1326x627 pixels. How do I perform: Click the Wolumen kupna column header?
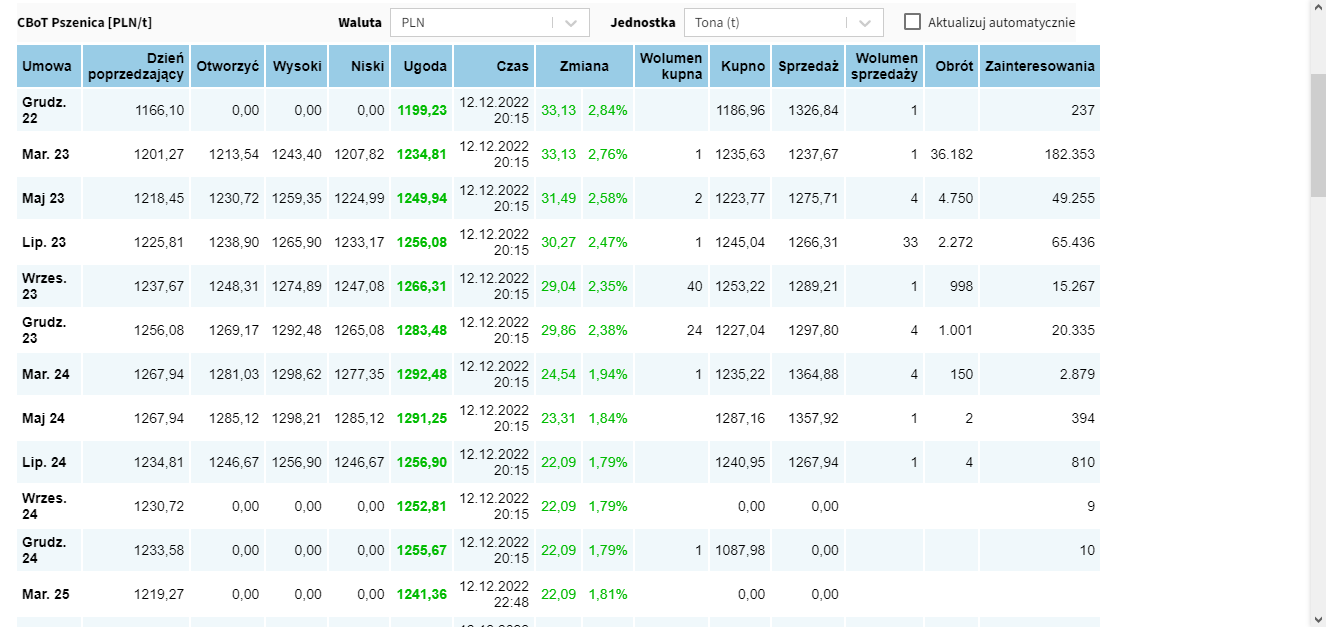point(671,67)
